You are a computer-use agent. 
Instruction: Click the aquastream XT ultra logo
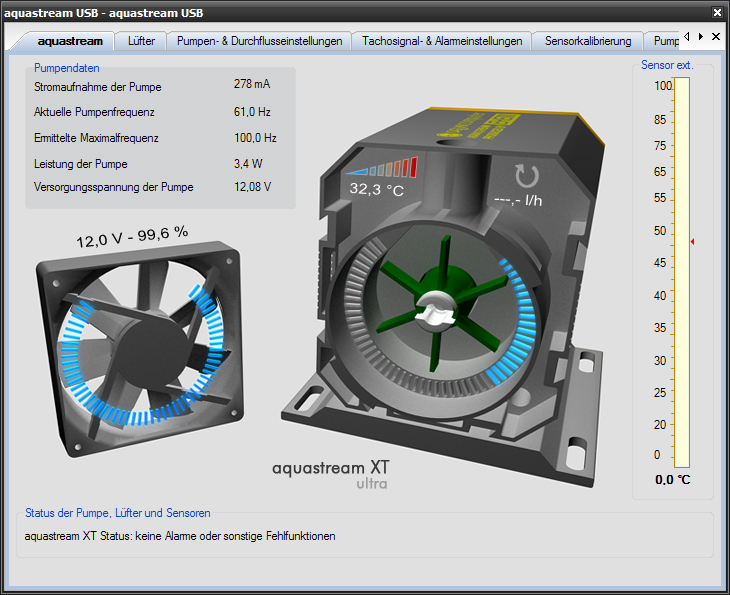tap(330, 473)
